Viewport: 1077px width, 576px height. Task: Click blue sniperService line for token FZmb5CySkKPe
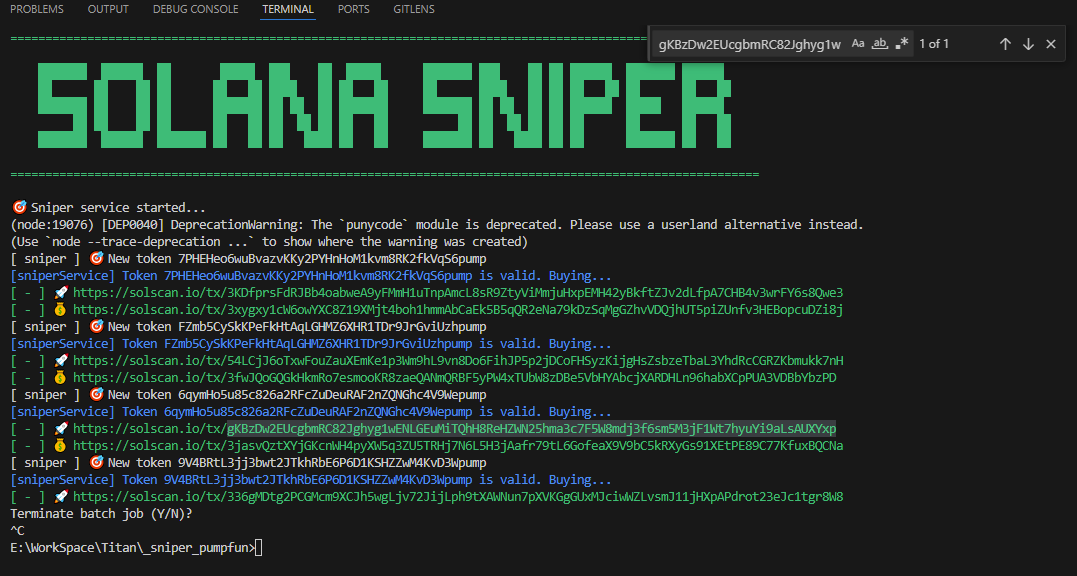(x=310, y=343)
